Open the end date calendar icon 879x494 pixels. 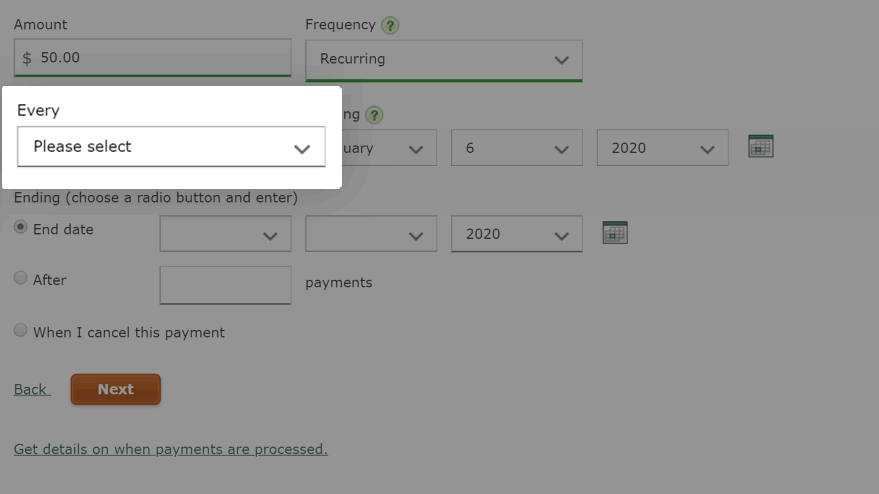tap(615, 233)
